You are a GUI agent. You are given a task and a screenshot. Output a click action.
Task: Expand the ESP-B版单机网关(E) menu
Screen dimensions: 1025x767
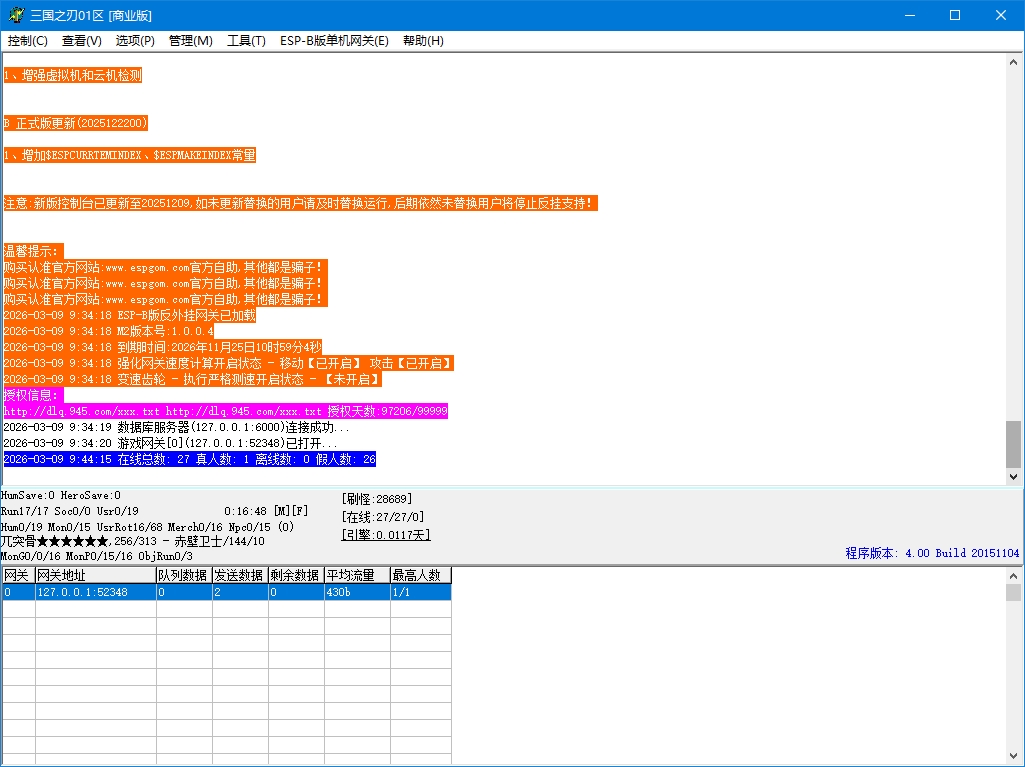(x=334, y=41)
